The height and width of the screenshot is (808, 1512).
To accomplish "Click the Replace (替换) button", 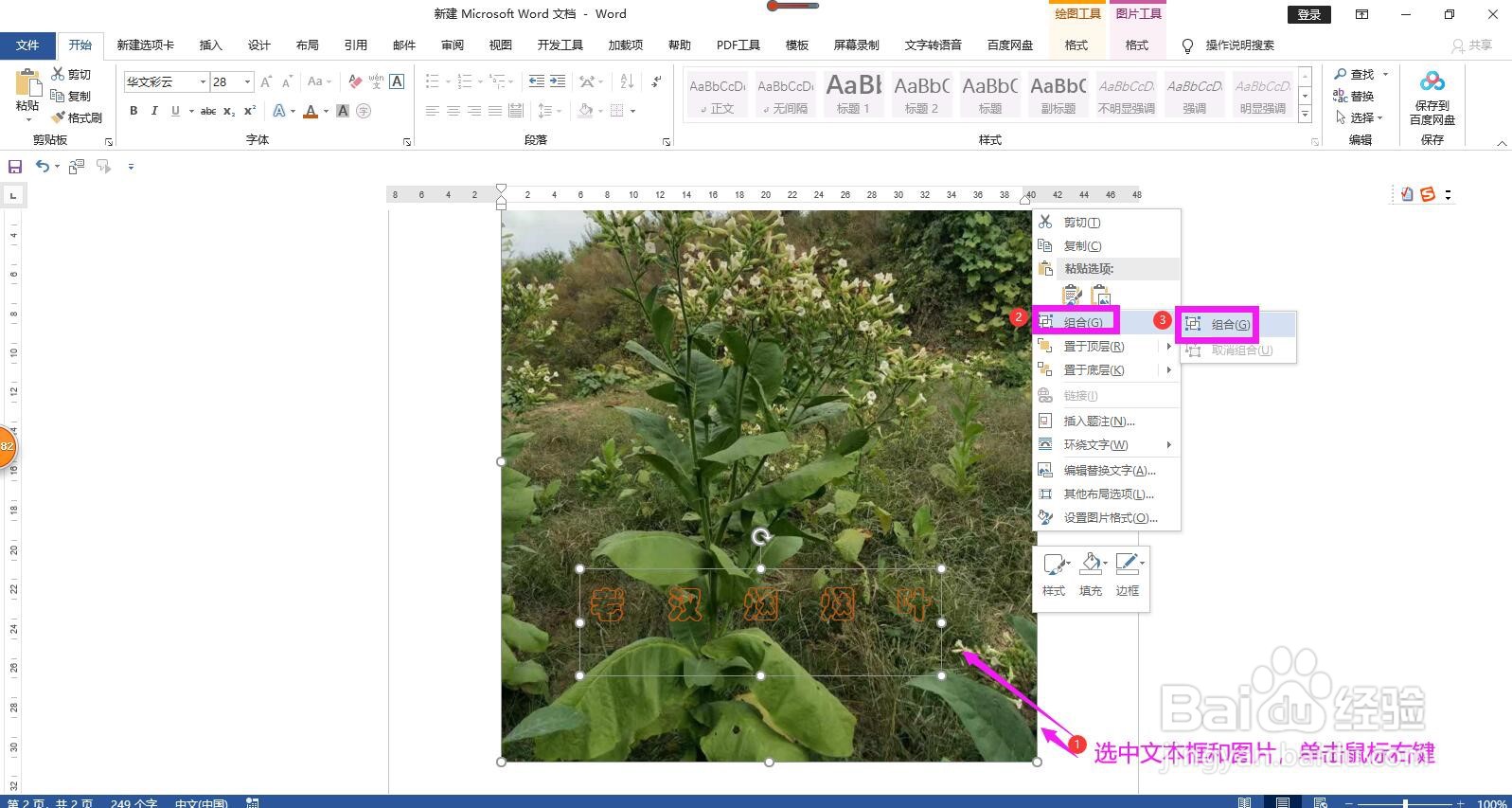I will [1354, 96].
